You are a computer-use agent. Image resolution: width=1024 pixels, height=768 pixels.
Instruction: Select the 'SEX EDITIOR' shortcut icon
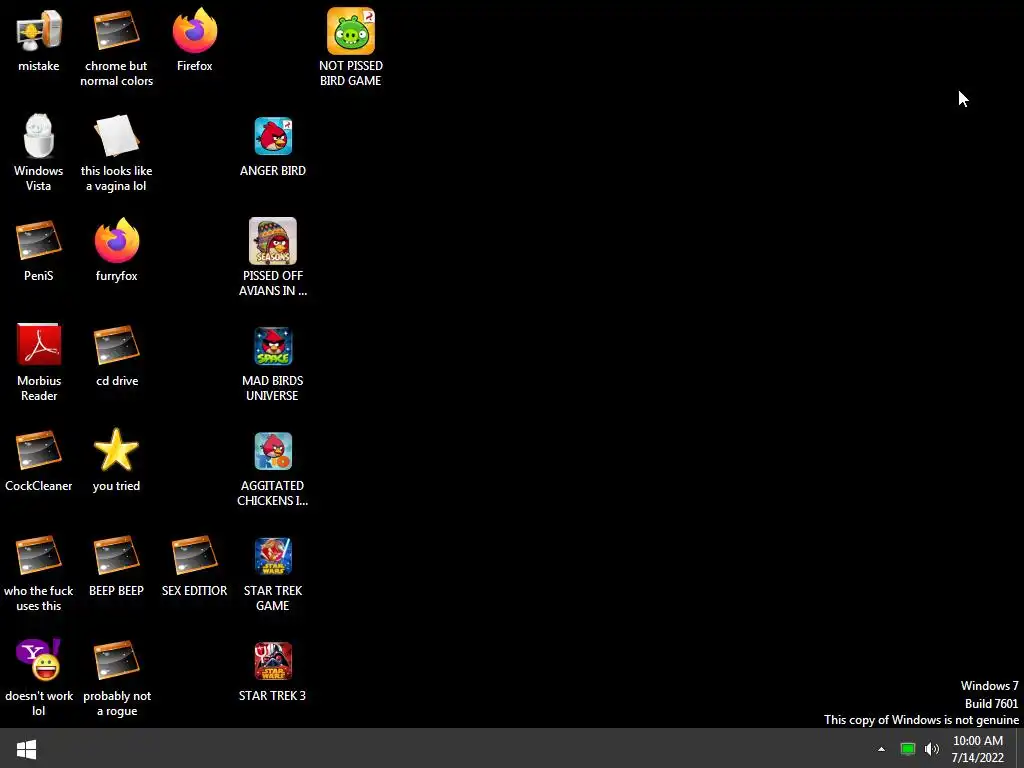[195, 555]
